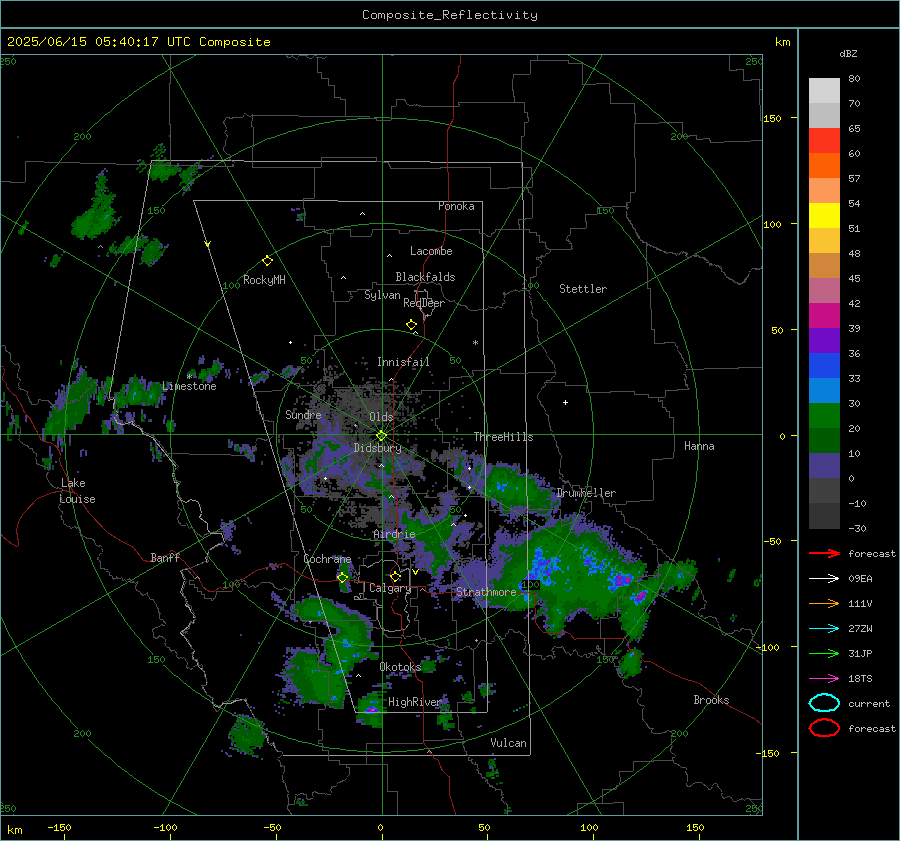The height and width of the screenshot is (841, 900).
Task: Click the cyan 27ZW arrow legend icon
Action: (824, 629)
